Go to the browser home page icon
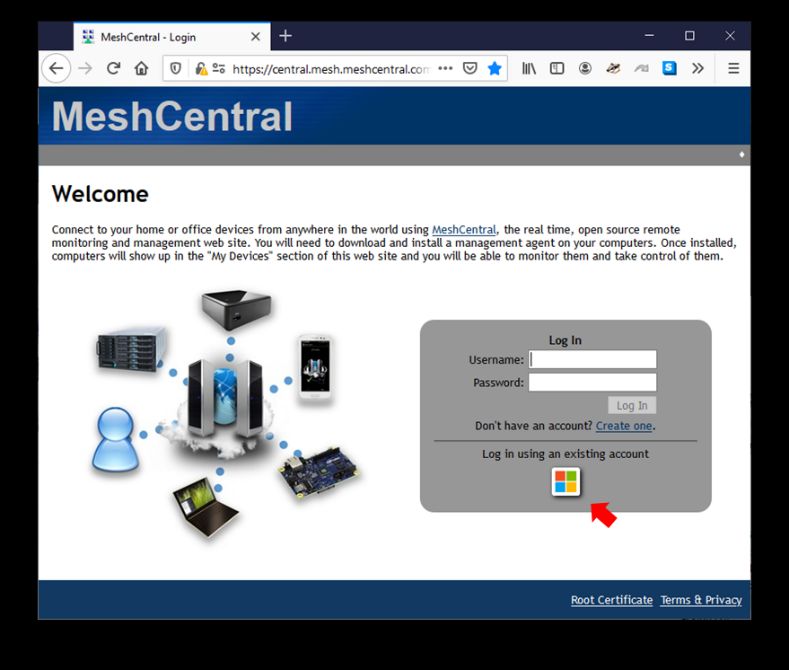The height and width of the screenshot is (670, 789). [141, 69]
